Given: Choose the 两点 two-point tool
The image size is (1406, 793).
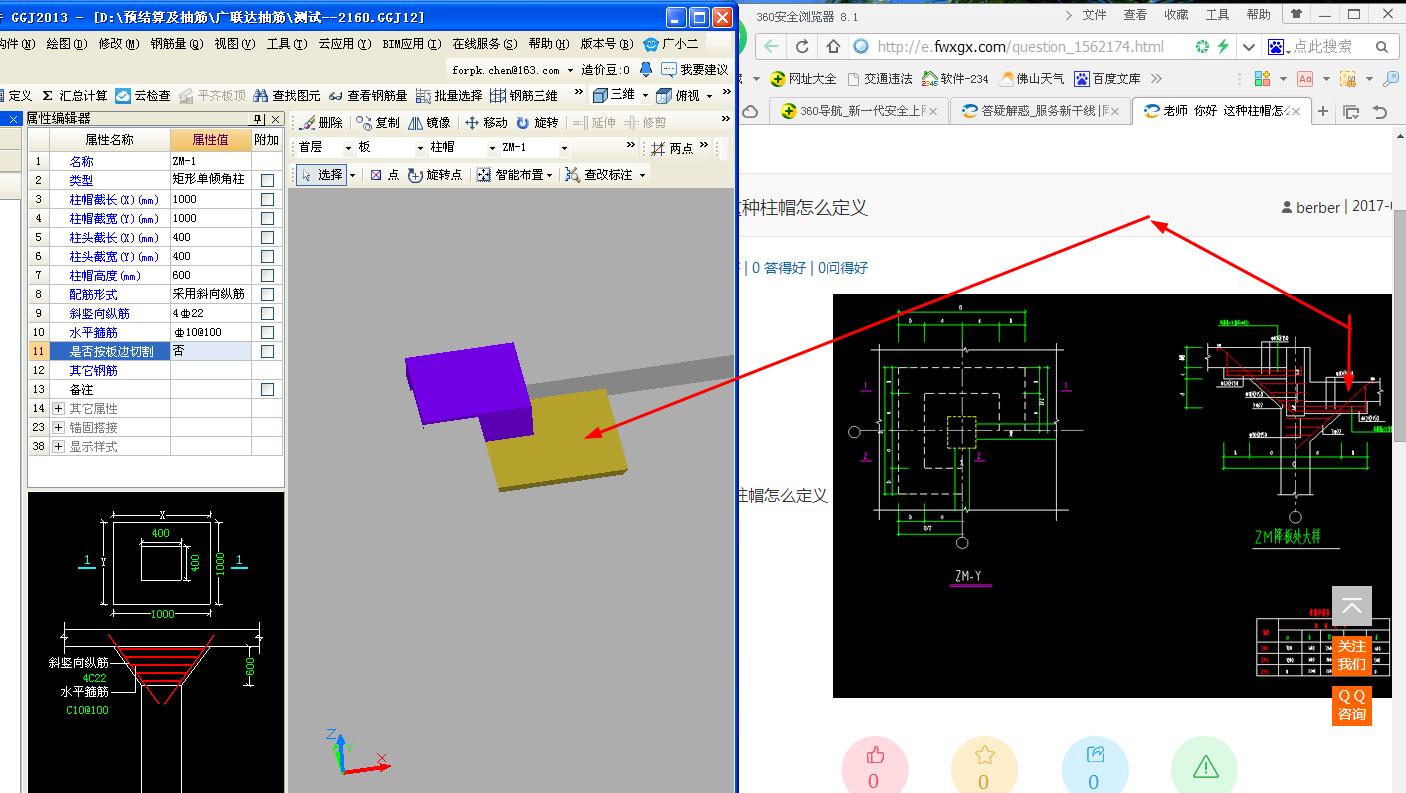Looking at the screenshot, I should point(672,148).
